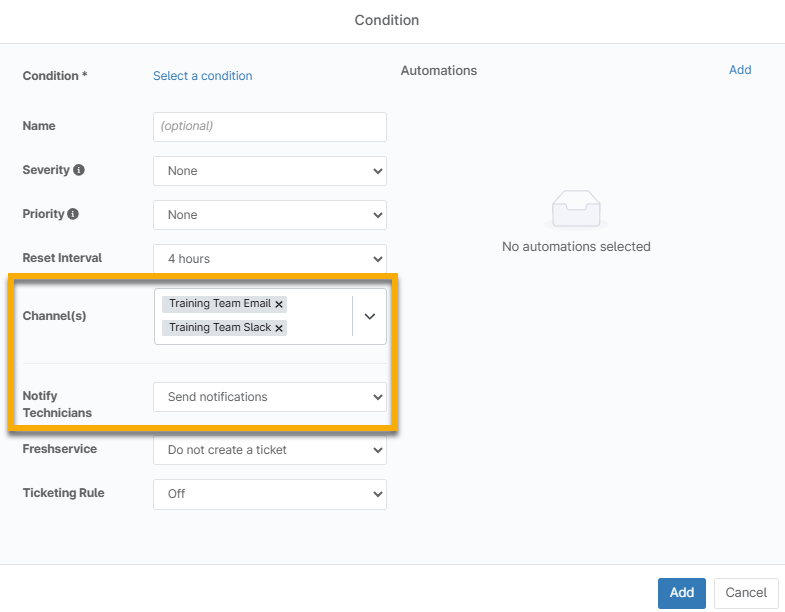Screen dimensions: 785x612
Task: Open the Severity dropdown
Action: (269, 171)
